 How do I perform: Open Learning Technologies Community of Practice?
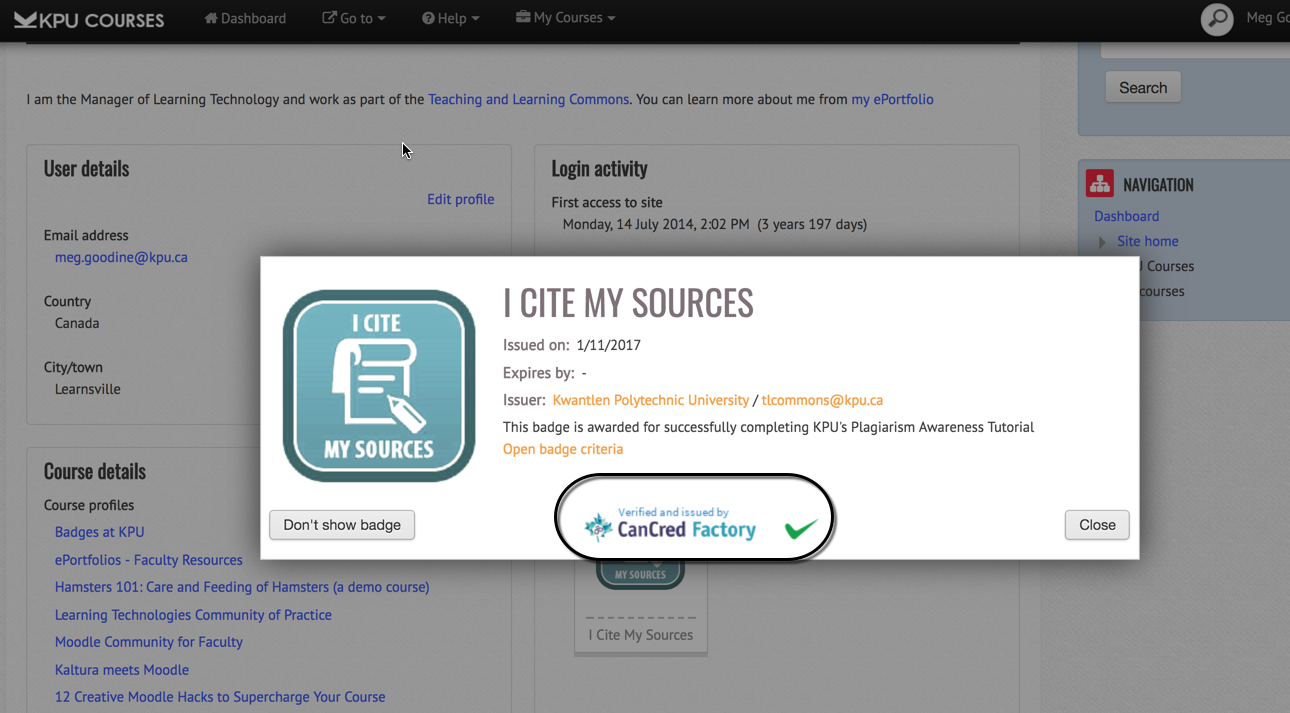point(193,615)
